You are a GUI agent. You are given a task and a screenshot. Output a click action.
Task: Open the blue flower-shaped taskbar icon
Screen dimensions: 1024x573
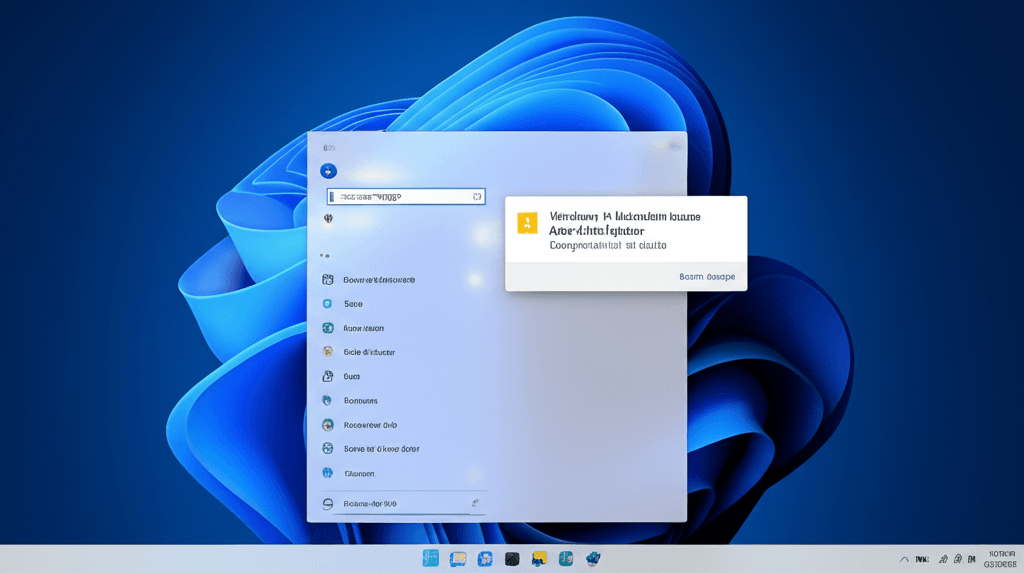click(x=593, y=559)
